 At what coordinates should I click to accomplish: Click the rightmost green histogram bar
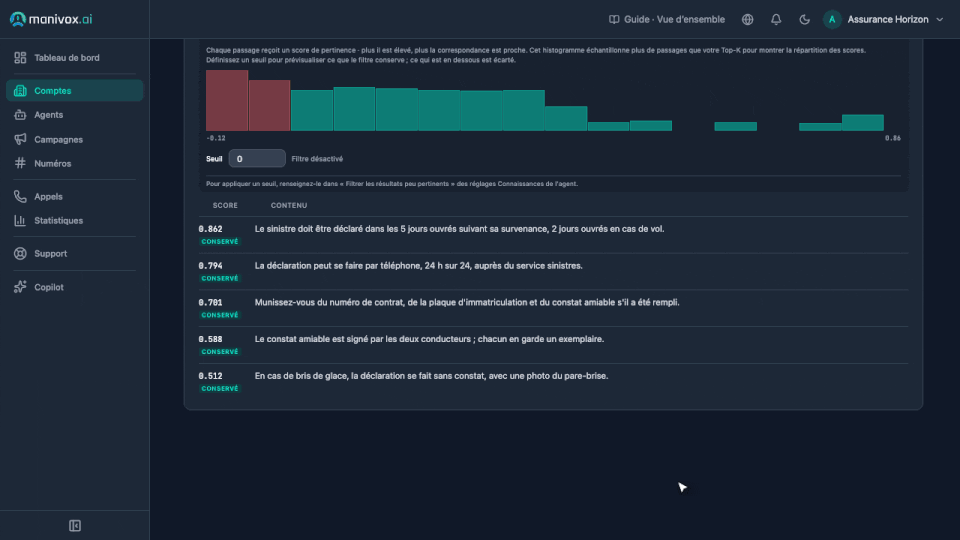(863, 122)
